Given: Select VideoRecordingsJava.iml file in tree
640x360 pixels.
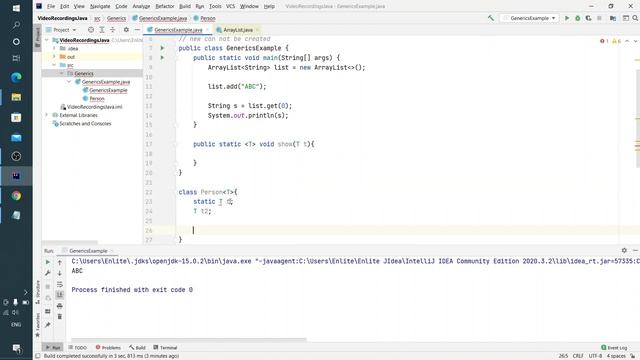Looking at the screenshot, I should pyautogui.click(x=94, y=107).
